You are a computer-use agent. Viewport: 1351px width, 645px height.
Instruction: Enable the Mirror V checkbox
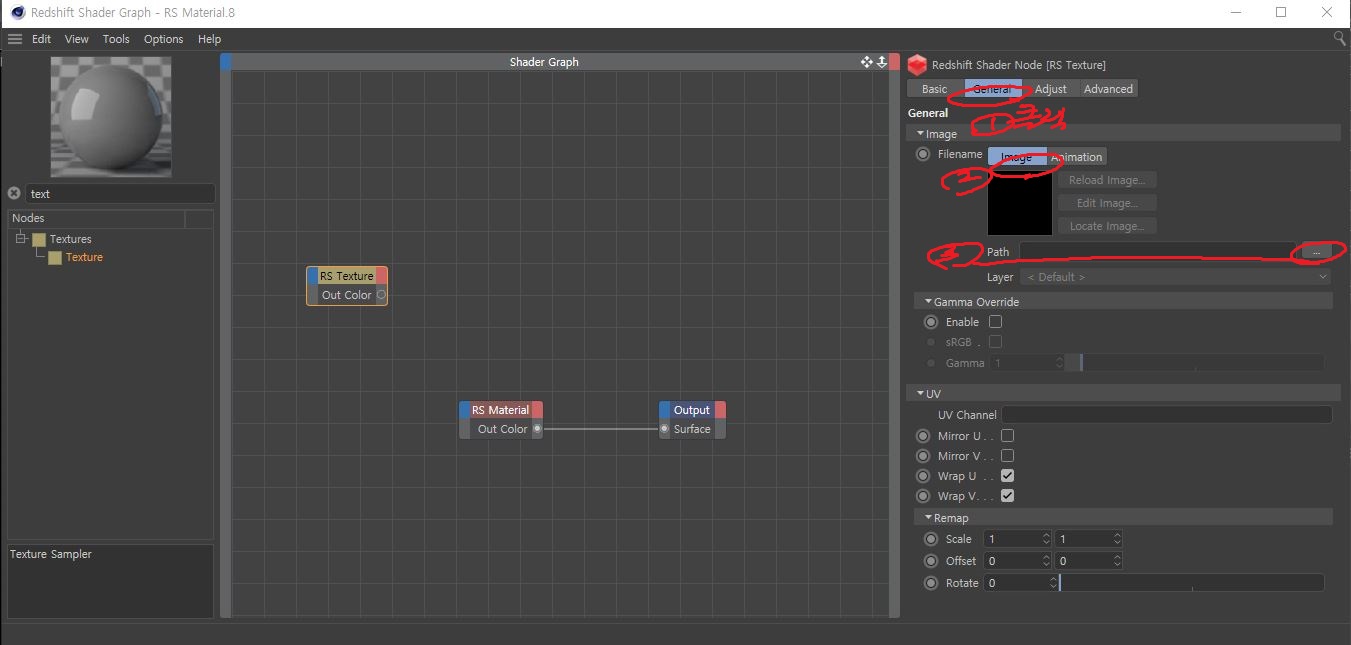[x=1008, y=456]
